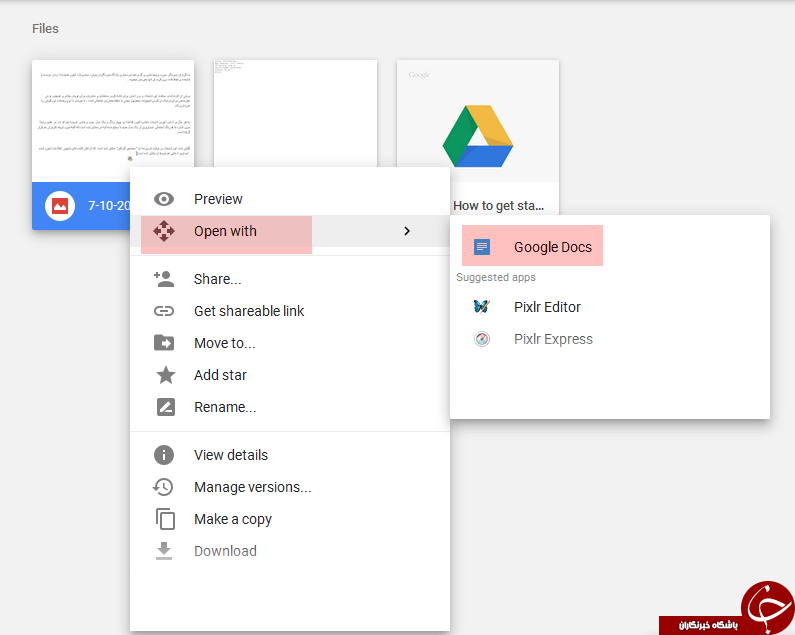Click the Add star icon

(165, 375)
